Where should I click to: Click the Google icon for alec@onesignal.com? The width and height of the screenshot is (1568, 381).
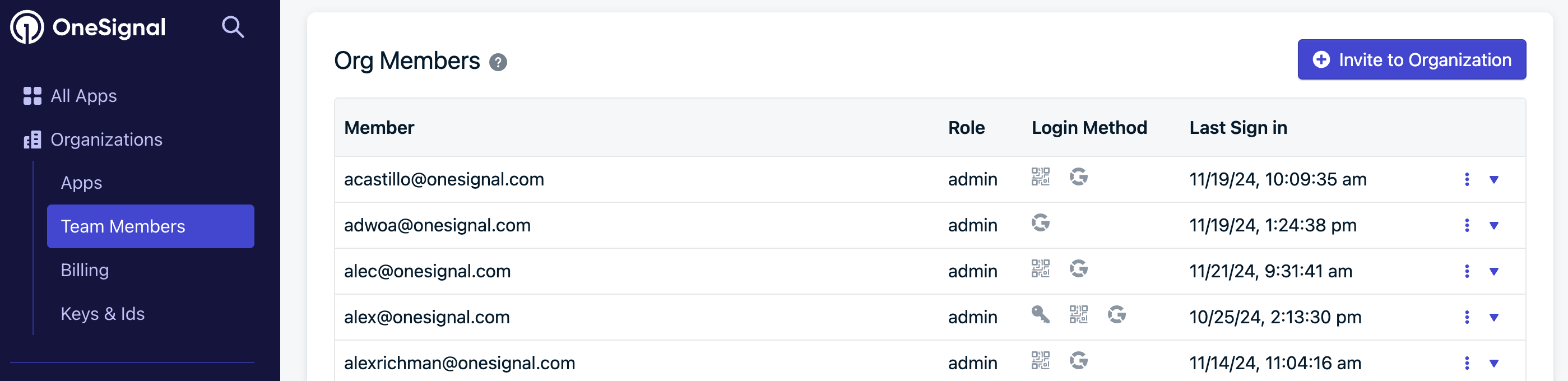click(1079, 269)
